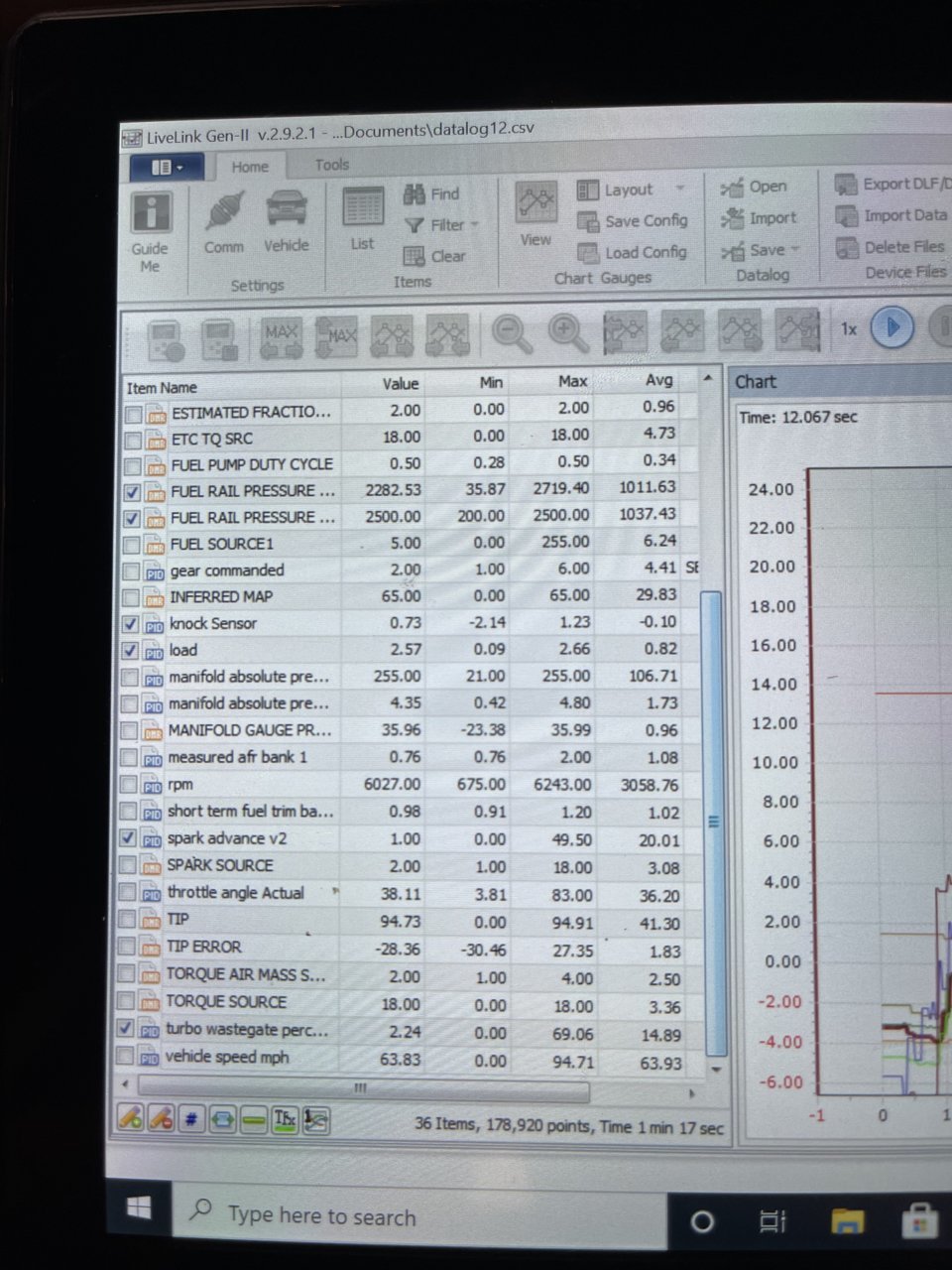Image resolution: width=952 pixels, height=1270 pixels.
Task: Open Comm settings
Action: pyautogui.click(x=224, y=223)
